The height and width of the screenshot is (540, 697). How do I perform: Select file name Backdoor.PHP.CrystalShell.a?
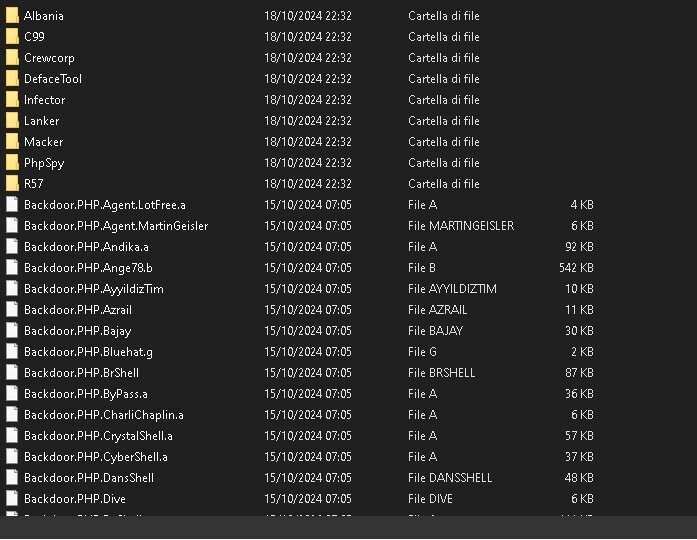(98, 436)
